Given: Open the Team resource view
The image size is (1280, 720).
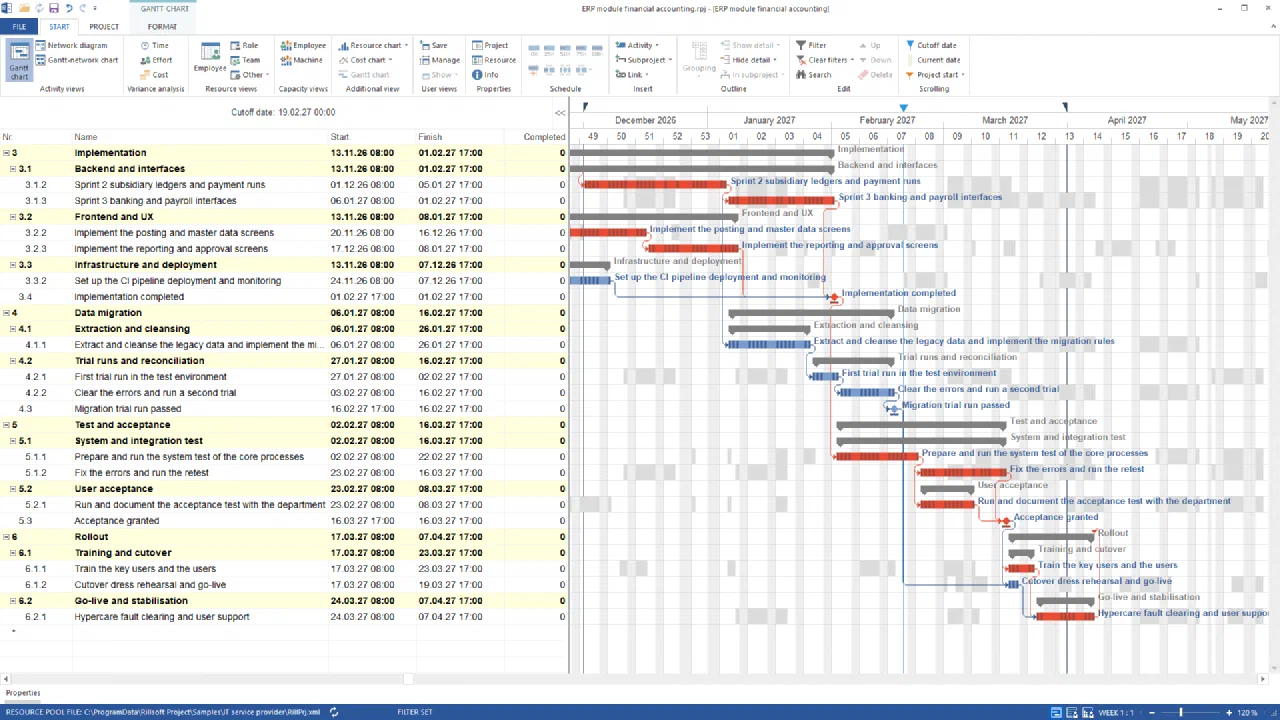Looking at the screenshot, I should [x=245, y=60].
